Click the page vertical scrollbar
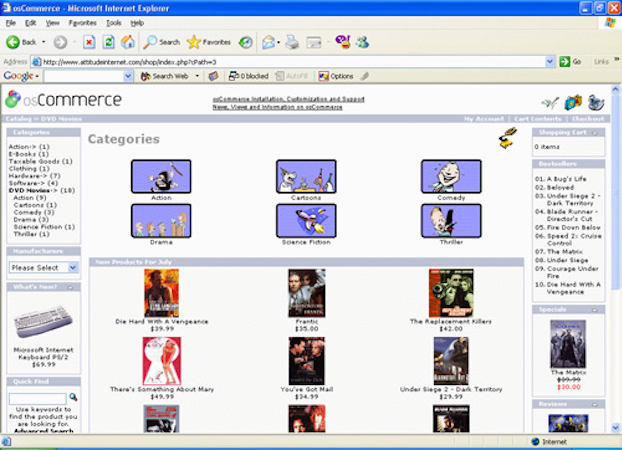Screen dimensions: 622x450 615,259
